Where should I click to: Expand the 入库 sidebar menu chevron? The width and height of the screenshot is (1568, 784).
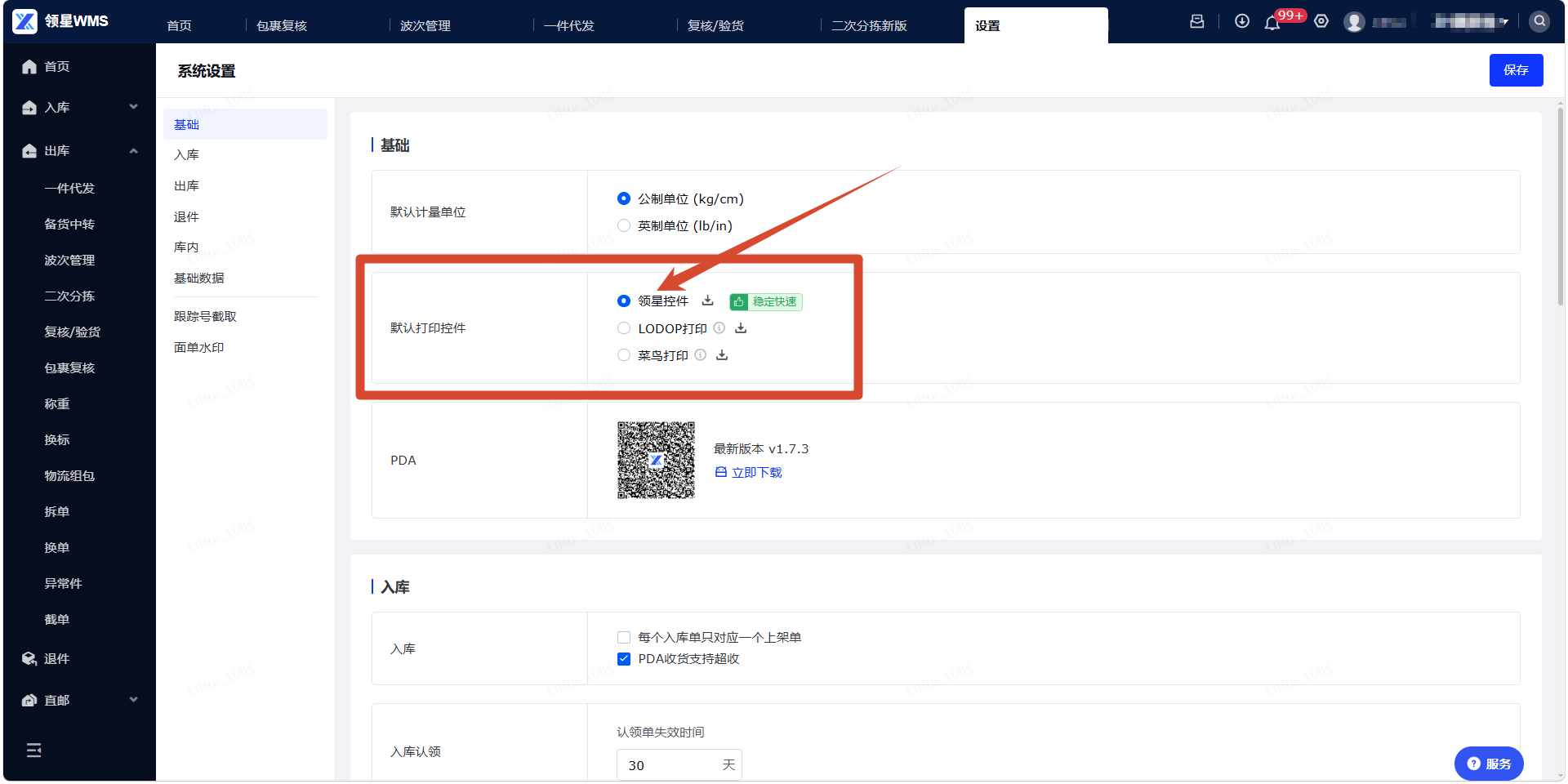coord(133,107)
